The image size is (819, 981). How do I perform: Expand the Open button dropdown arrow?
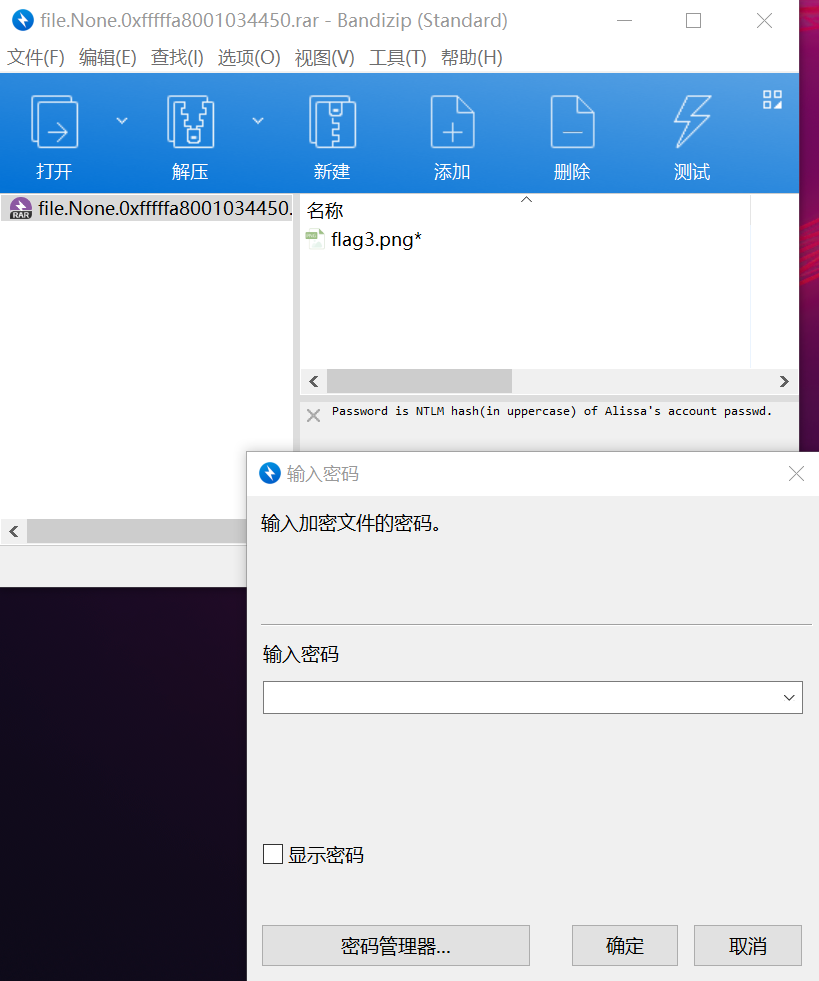click(122, 120)
